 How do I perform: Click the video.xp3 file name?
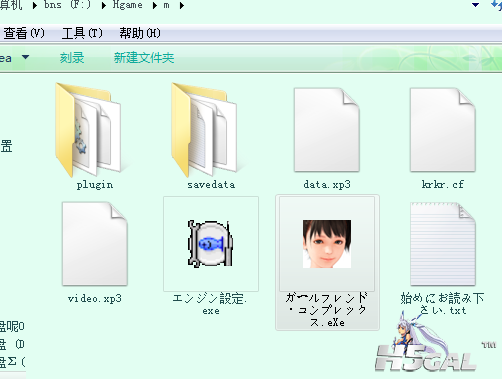click(x=95, y=298)
